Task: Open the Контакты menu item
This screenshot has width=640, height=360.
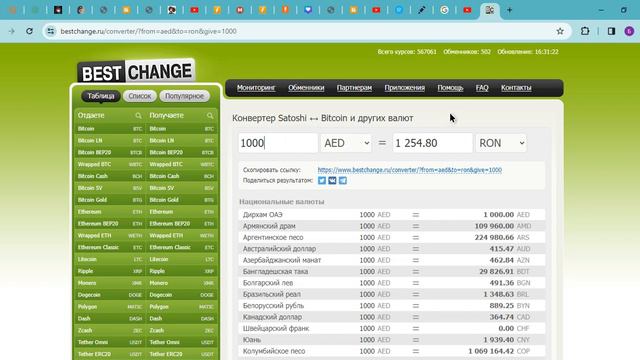Action: (x=516, y=88)
